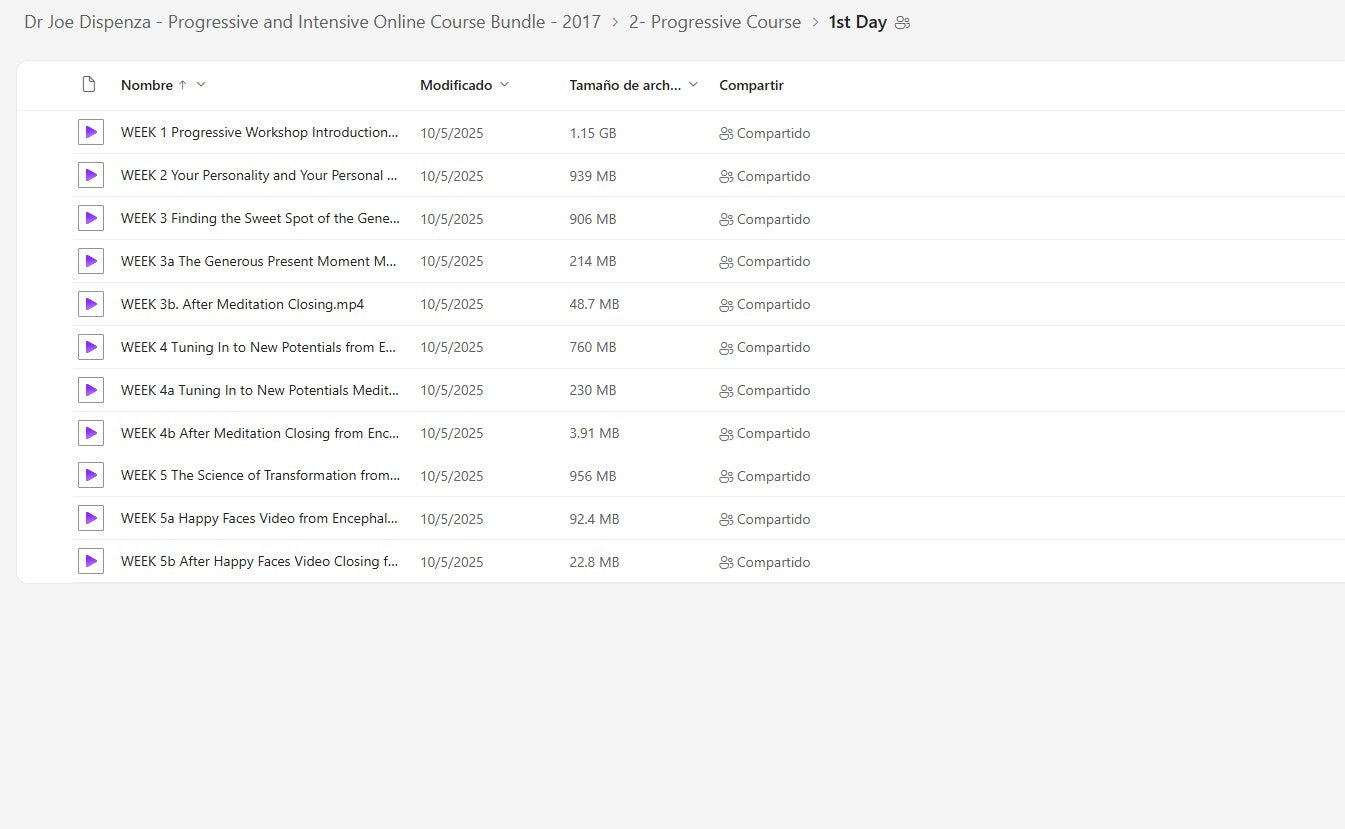
Task: Expand the Modificado column sort options
Action: point(504,85)
